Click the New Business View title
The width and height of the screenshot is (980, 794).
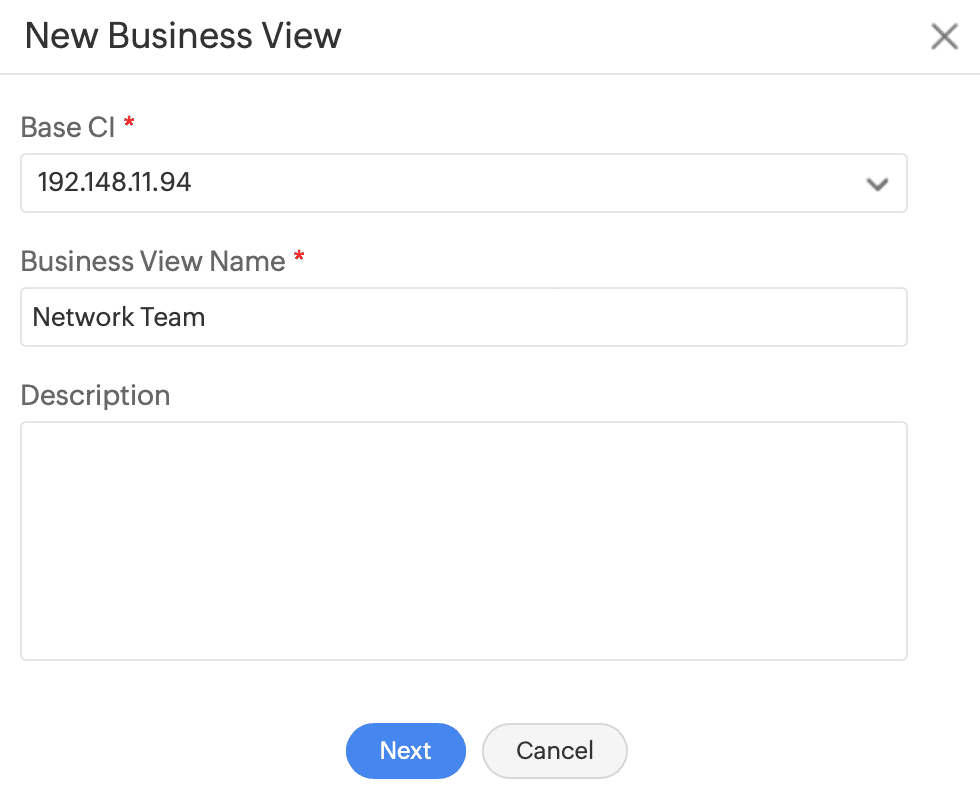click(x=183, y=36)
